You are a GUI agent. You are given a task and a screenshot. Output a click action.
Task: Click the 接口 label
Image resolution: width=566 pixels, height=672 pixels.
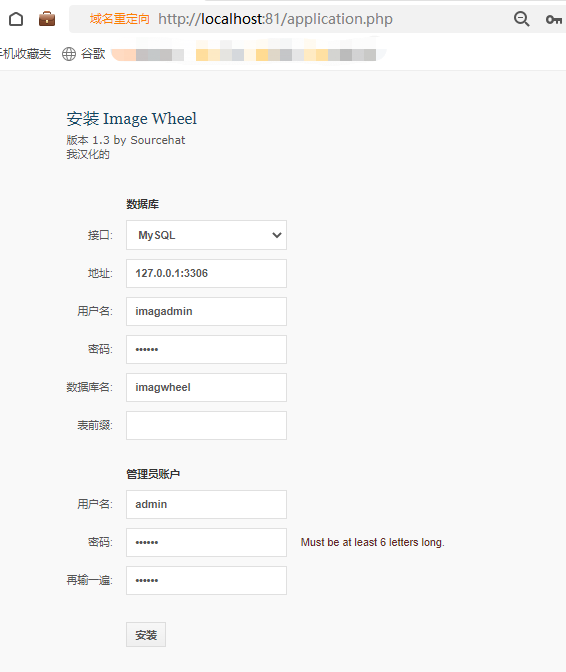(x=100, y=235)
